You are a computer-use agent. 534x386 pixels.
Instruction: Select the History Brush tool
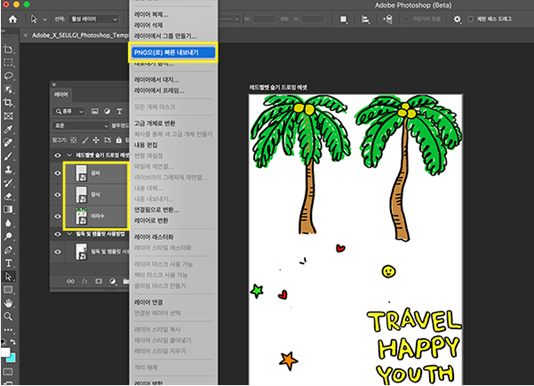pyautogui.click(x=9, y=183)
